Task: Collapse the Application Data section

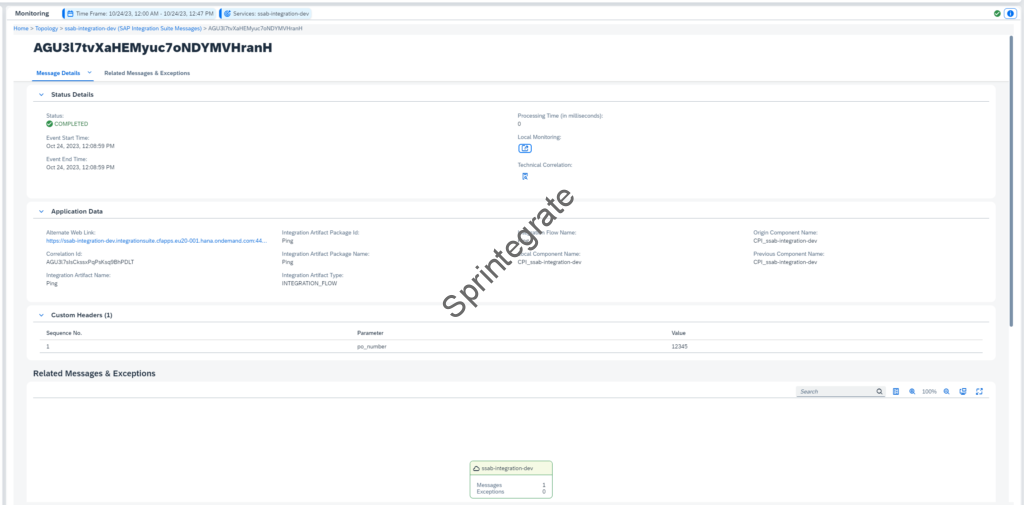Action: (41, 212)
